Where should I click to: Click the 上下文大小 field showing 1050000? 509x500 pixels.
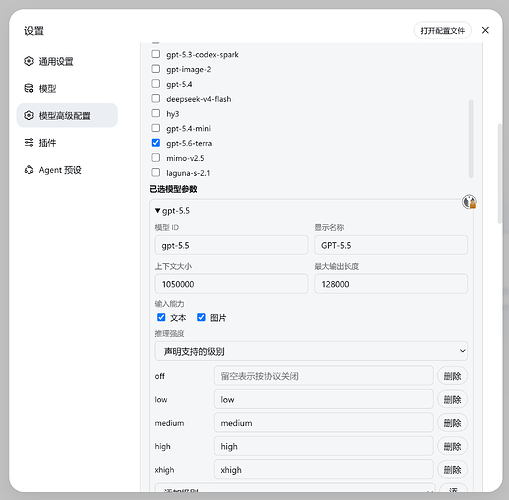[x=231, y=284]
